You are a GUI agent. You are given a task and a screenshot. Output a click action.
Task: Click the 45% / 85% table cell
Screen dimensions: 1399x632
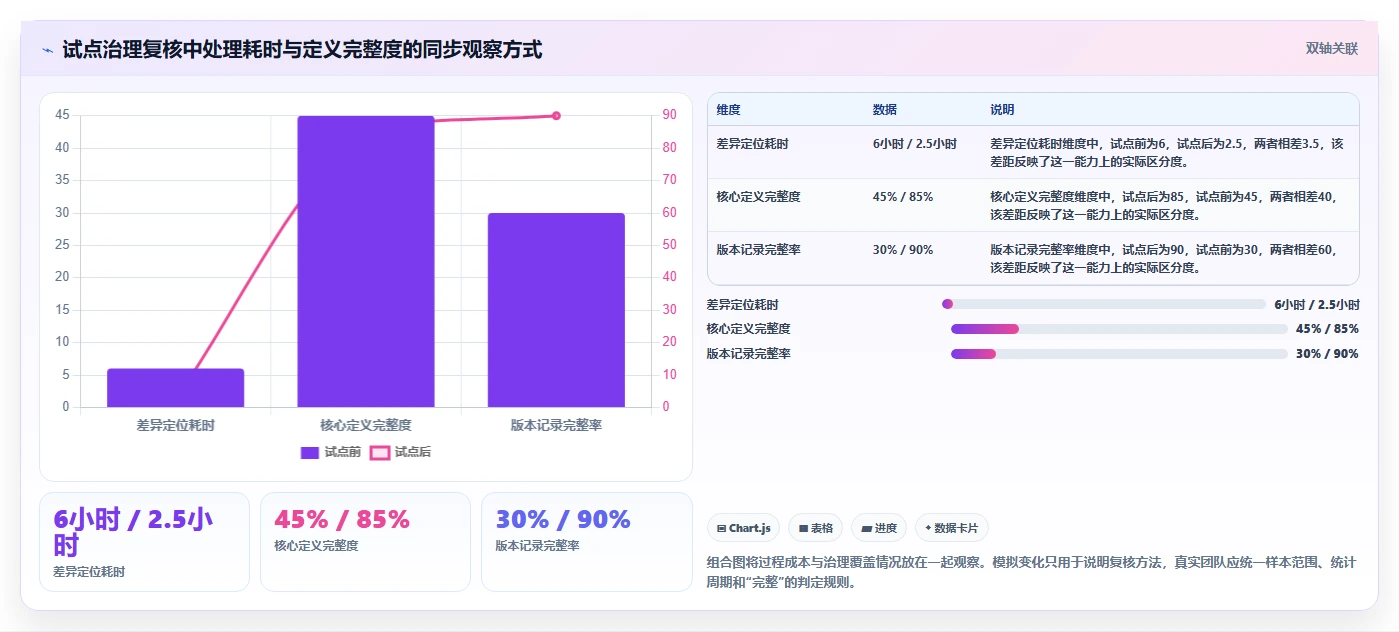(903, 197)
